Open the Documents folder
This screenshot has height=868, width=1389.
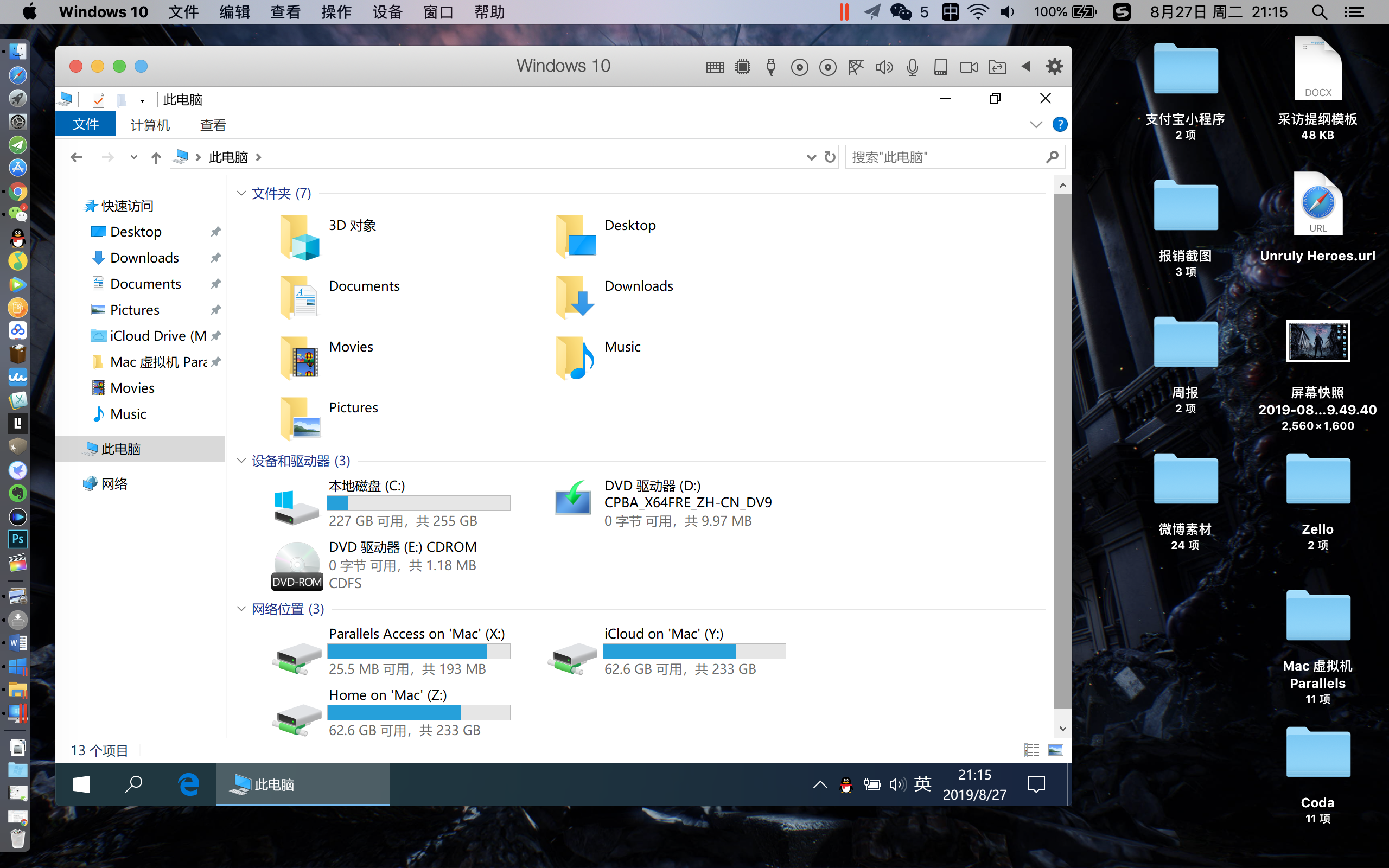pos(364,285)
